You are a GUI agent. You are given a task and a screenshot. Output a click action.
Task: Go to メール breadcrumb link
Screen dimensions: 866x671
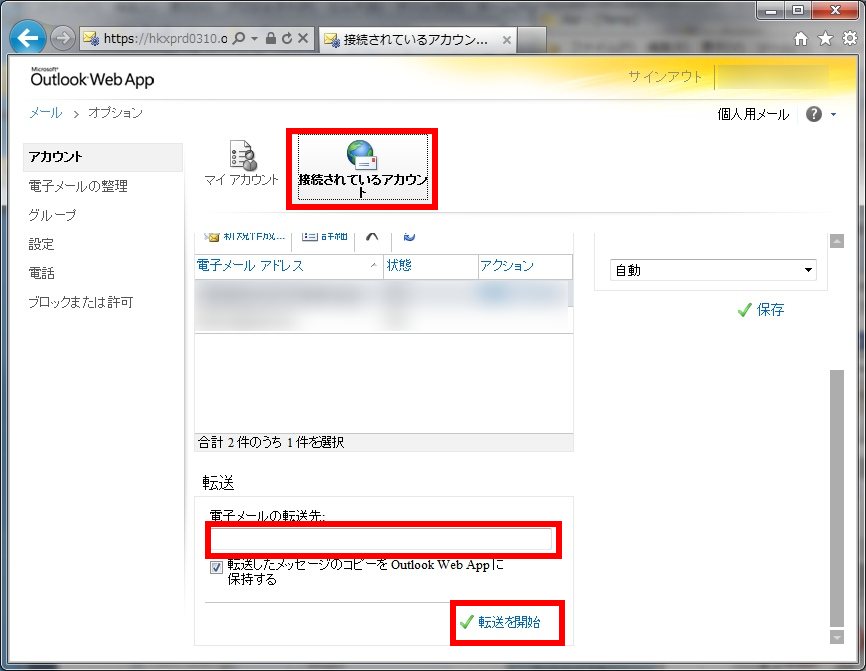click(46, 113)
